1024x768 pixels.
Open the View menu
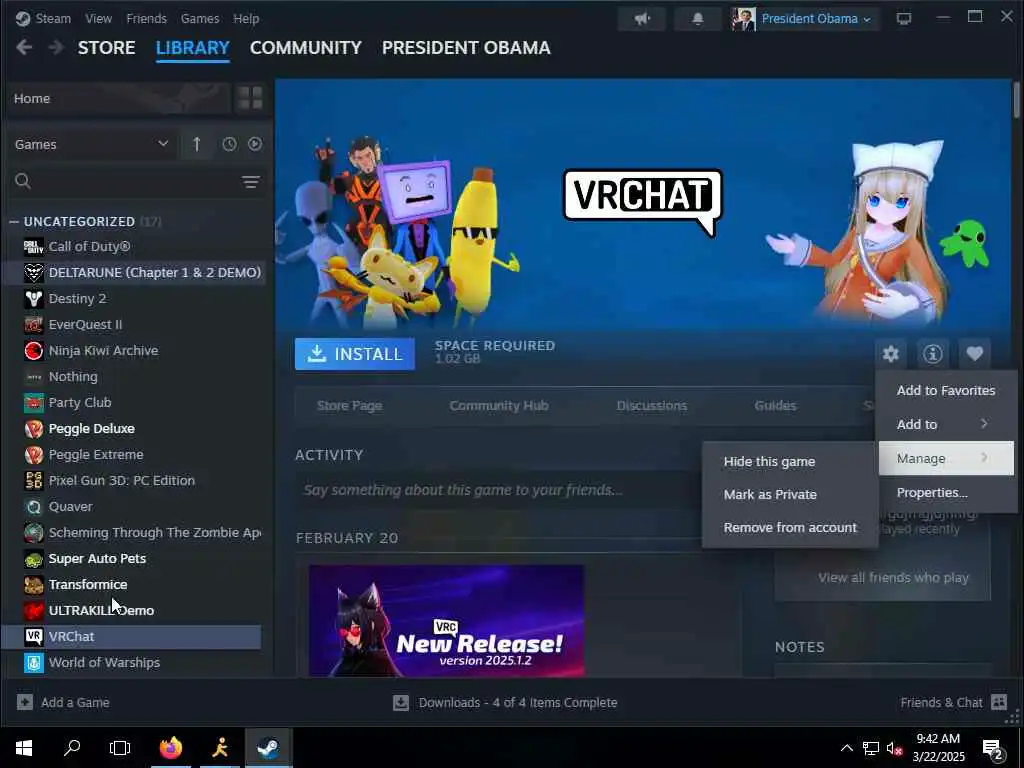(98, 19)
